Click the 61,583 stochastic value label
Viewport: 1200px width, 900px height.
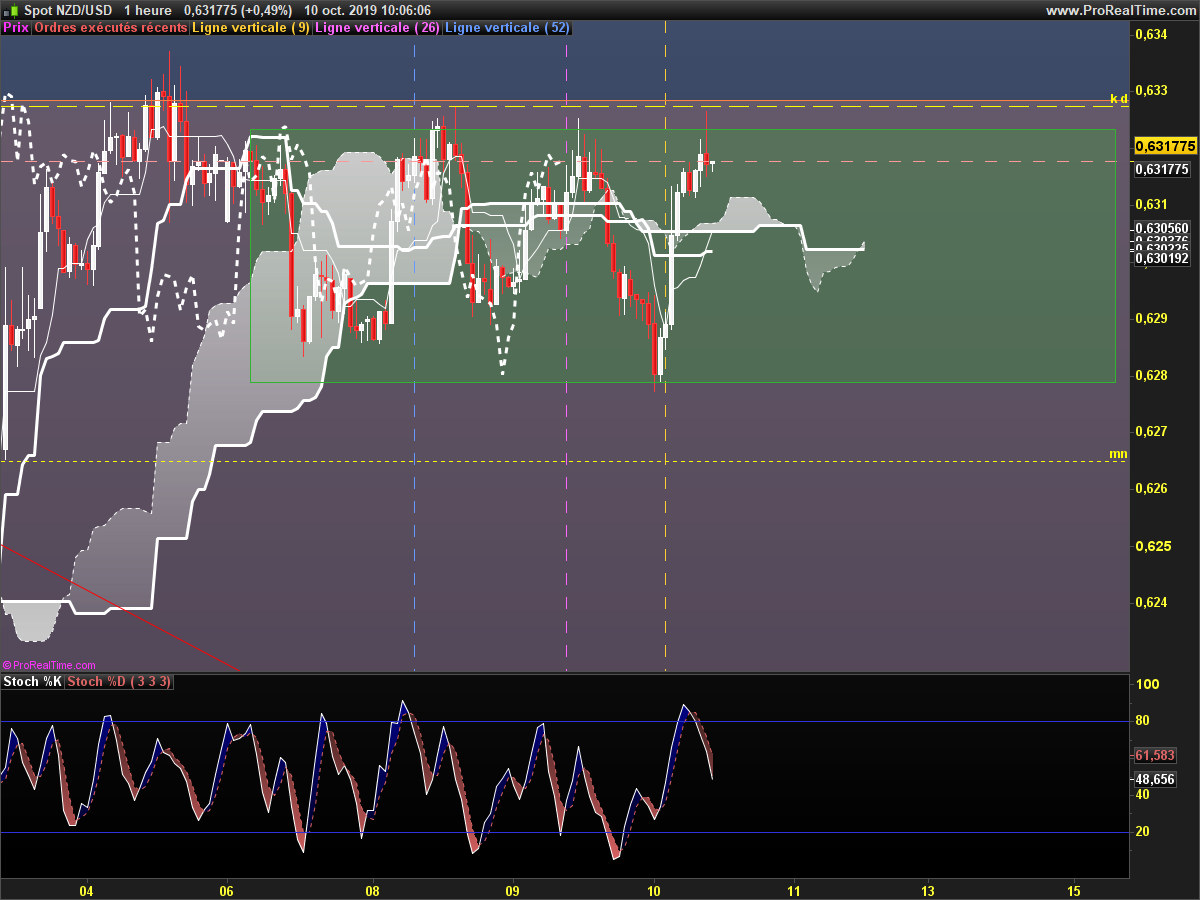point(1155,756)
